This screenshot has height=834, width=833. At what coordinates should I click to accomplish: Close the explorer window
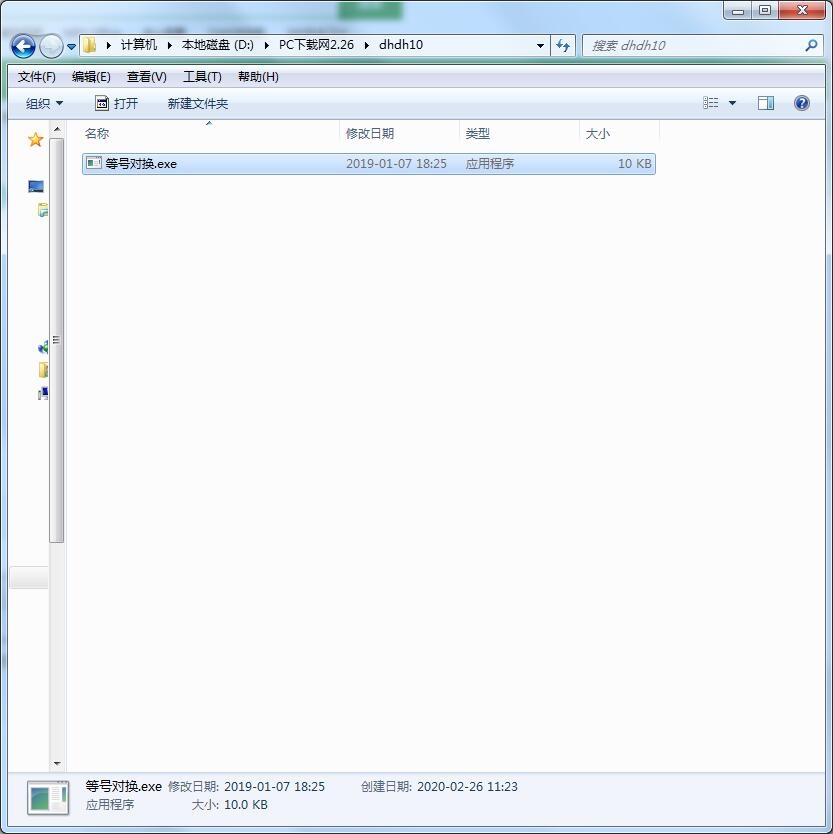[802, 11]
